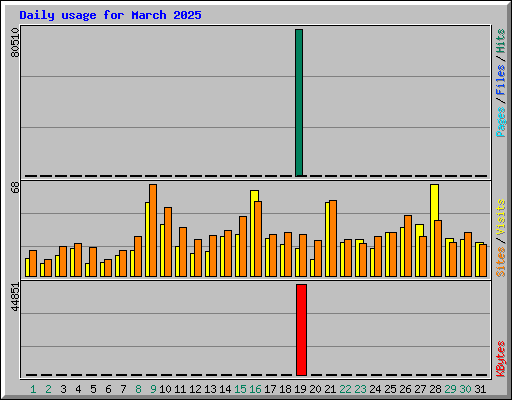Click day label 7 on the x-axis
This screenshot has height=400, width=512.
(123, 389)
